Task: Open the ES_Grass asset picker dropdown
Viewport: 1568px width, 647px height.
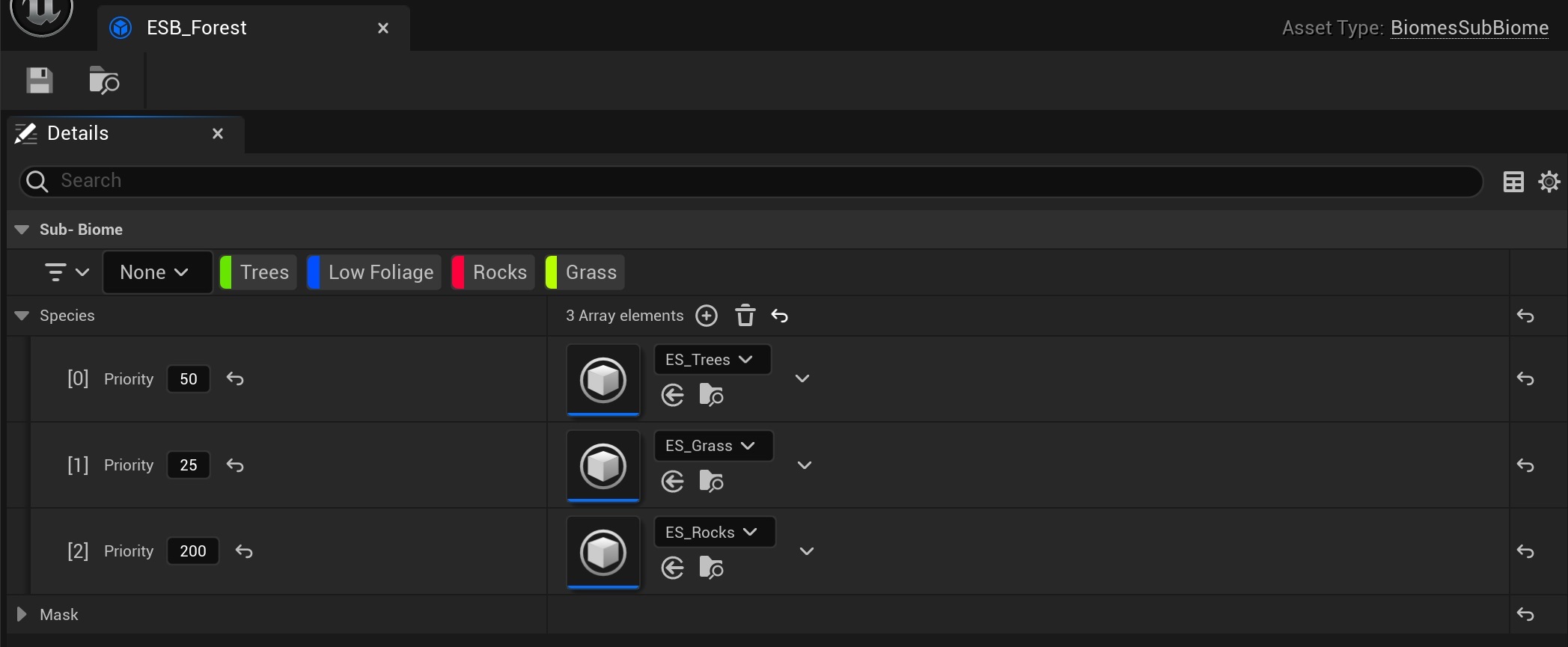Action: pyautogui.click(x=713, y=446)
